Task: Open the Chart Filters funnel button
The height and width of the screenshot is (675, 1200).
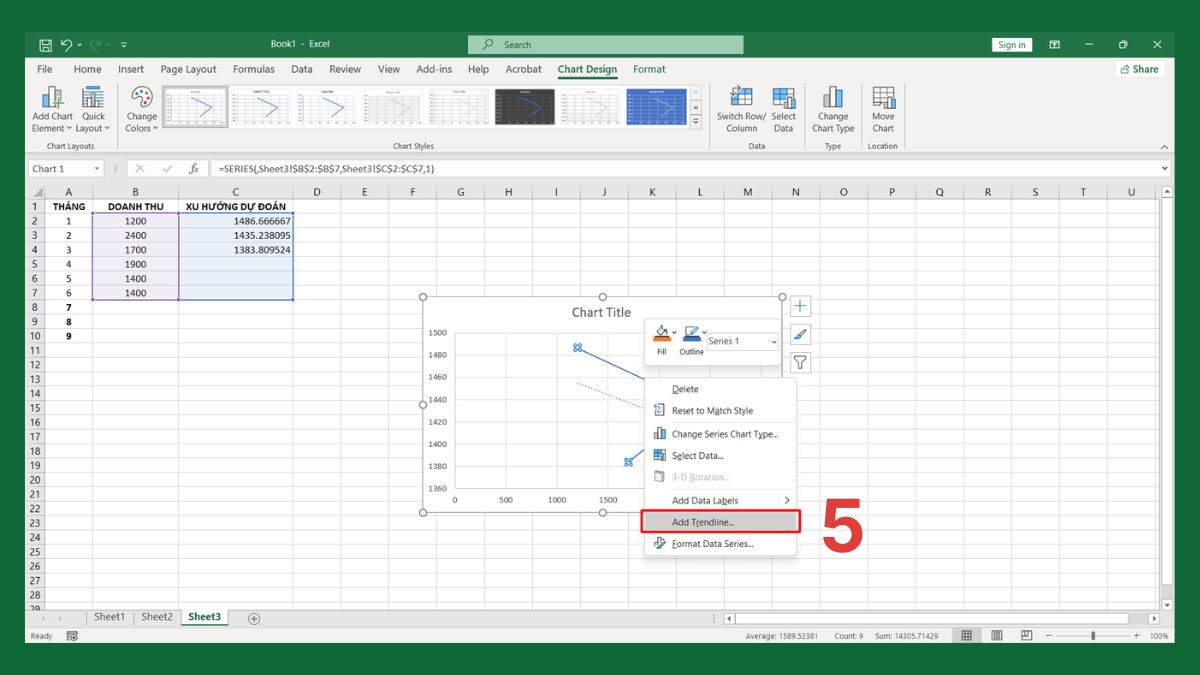Action: (x=800, y=363)
